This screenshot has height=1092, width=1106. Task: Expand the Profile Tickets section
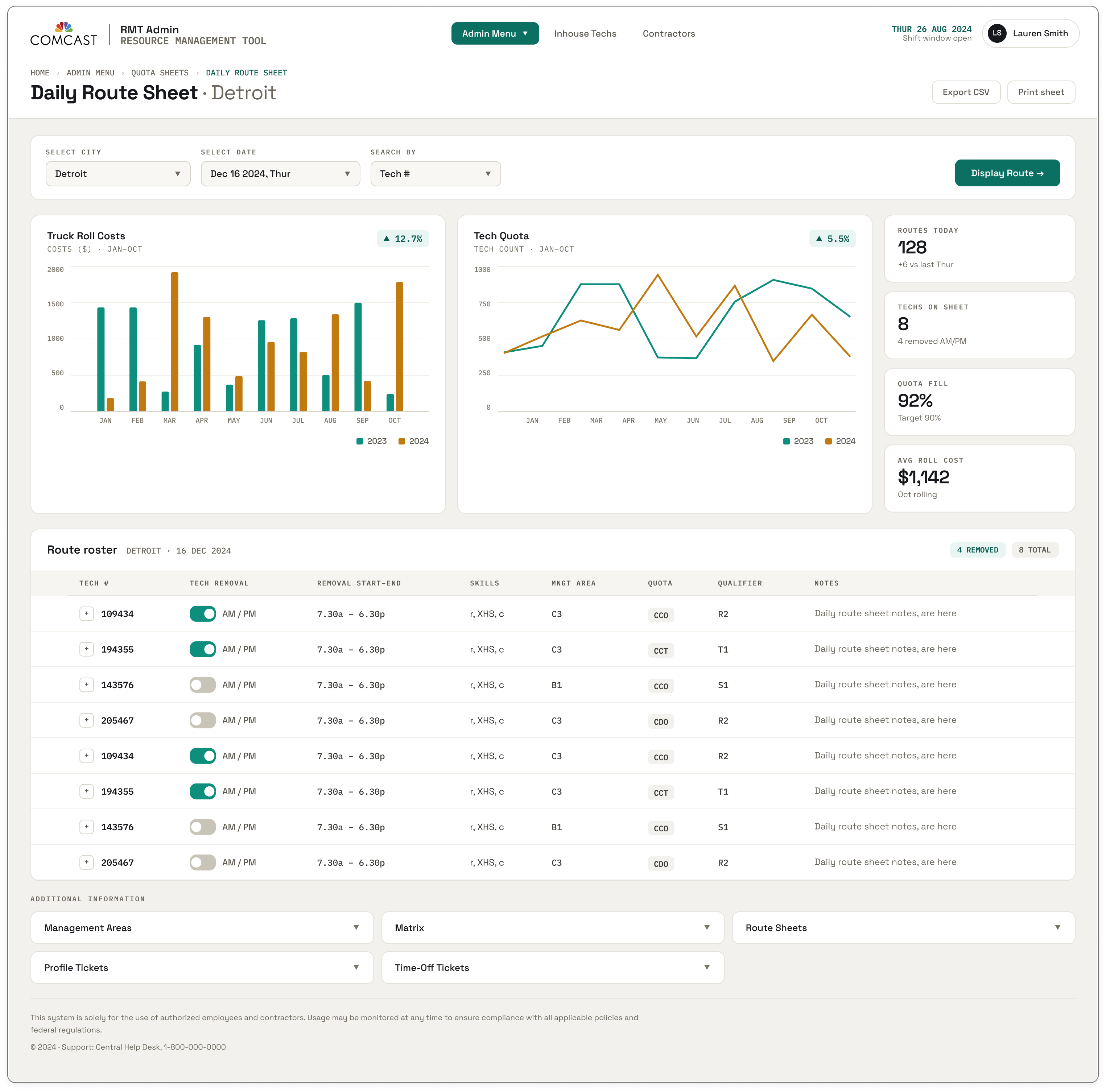pos(202,967)
